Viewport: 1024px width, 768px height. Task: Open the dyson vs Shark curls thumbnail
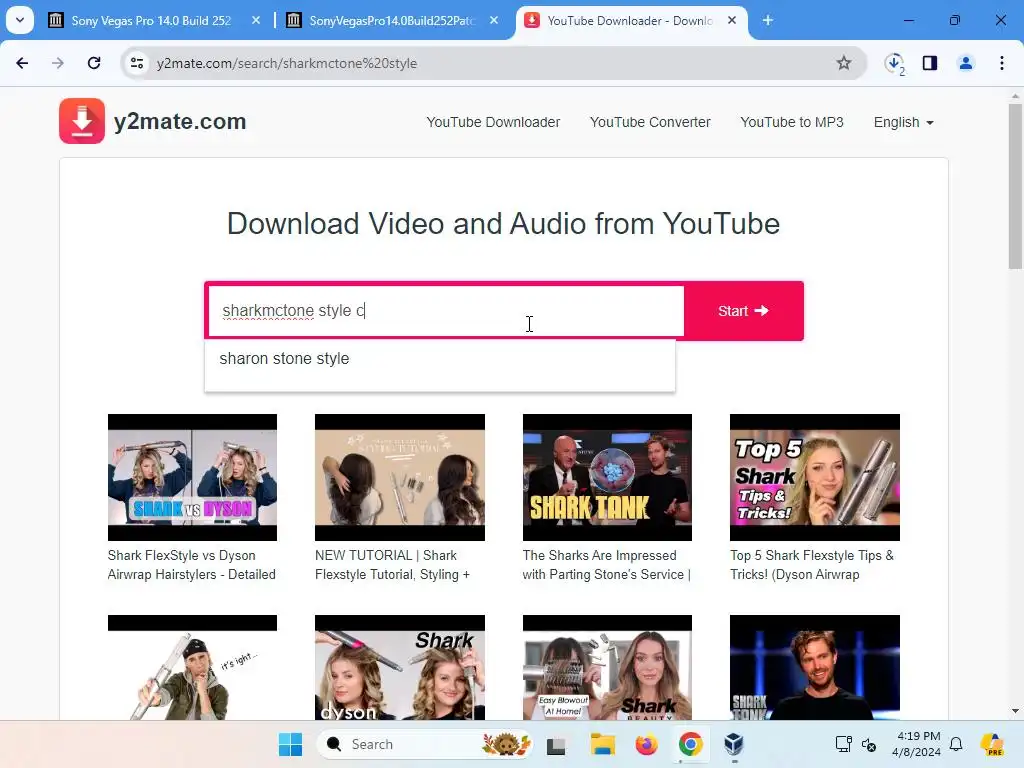point(400,667)
